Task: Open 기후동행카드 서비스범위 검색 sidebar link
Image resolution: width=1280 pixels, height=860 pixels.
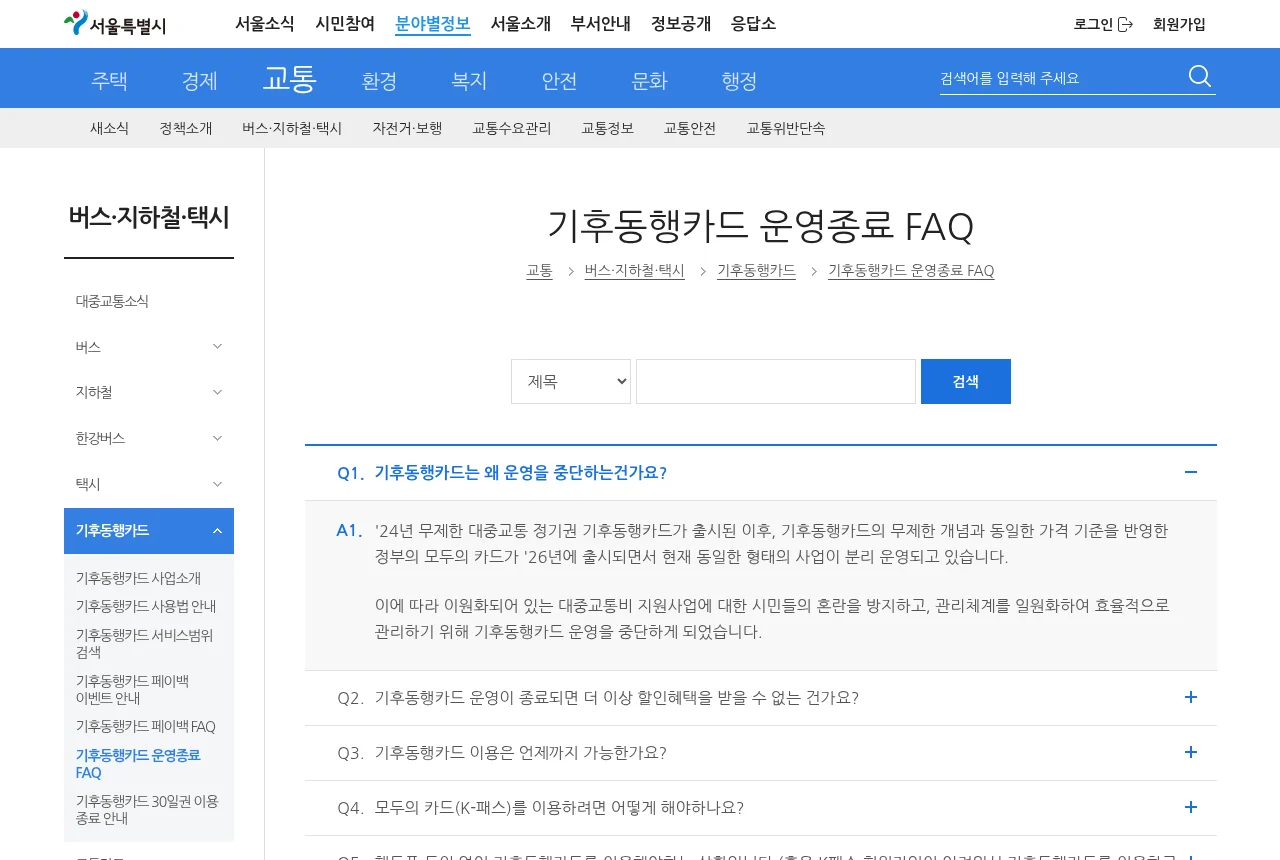Action: [x=145, y=643]
